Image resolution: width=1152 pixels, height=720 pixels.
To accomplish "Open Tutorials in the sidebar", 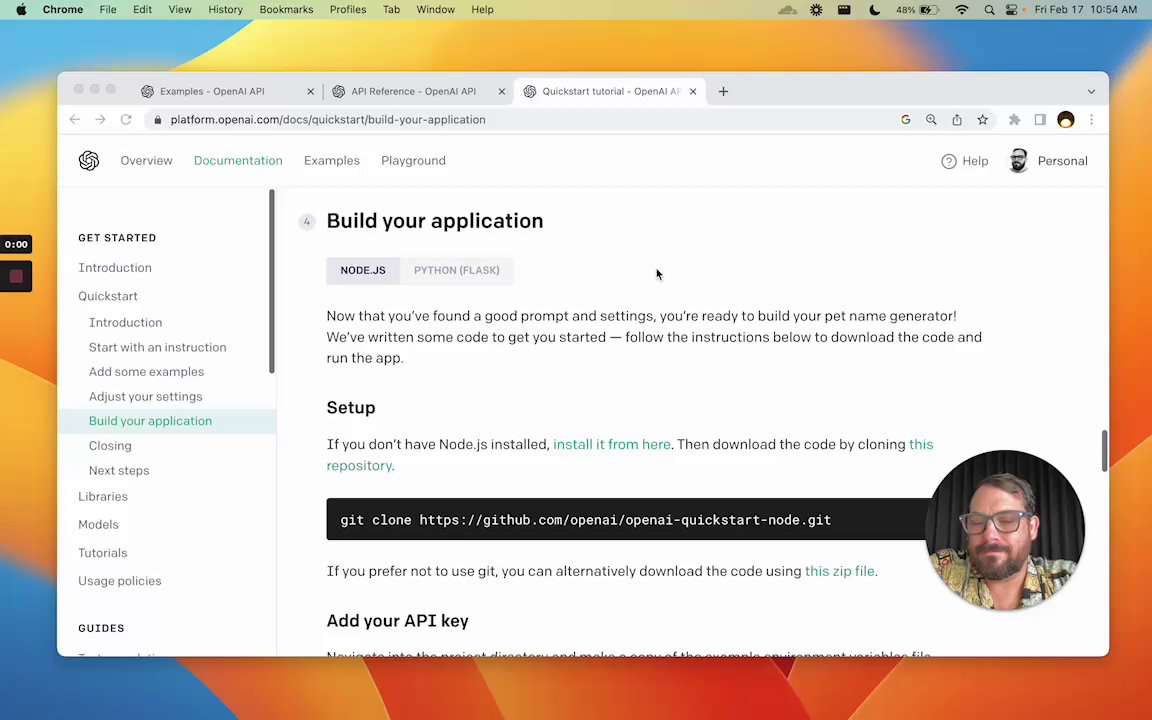I will point(103,552).
